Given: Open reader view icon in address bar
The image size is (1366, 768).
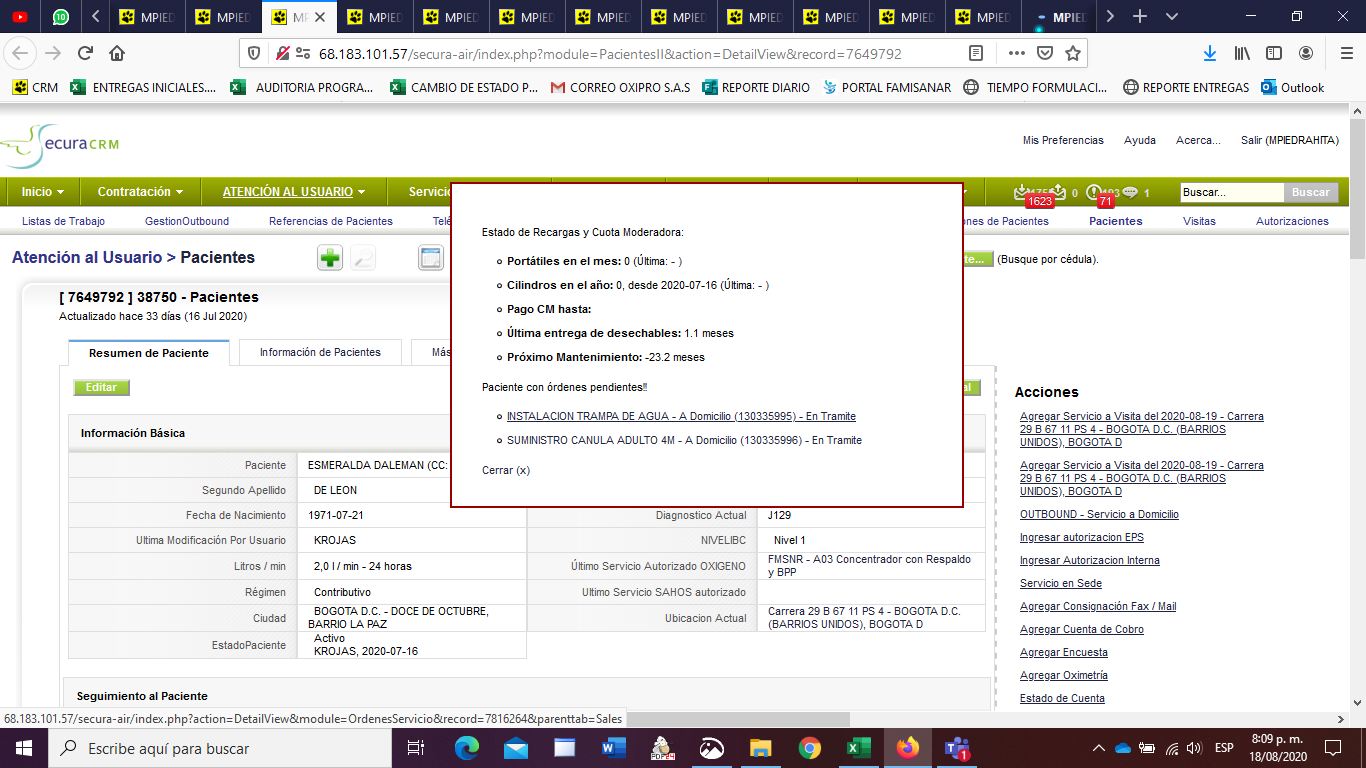Looking at the screenshot, I should (976, 53).
